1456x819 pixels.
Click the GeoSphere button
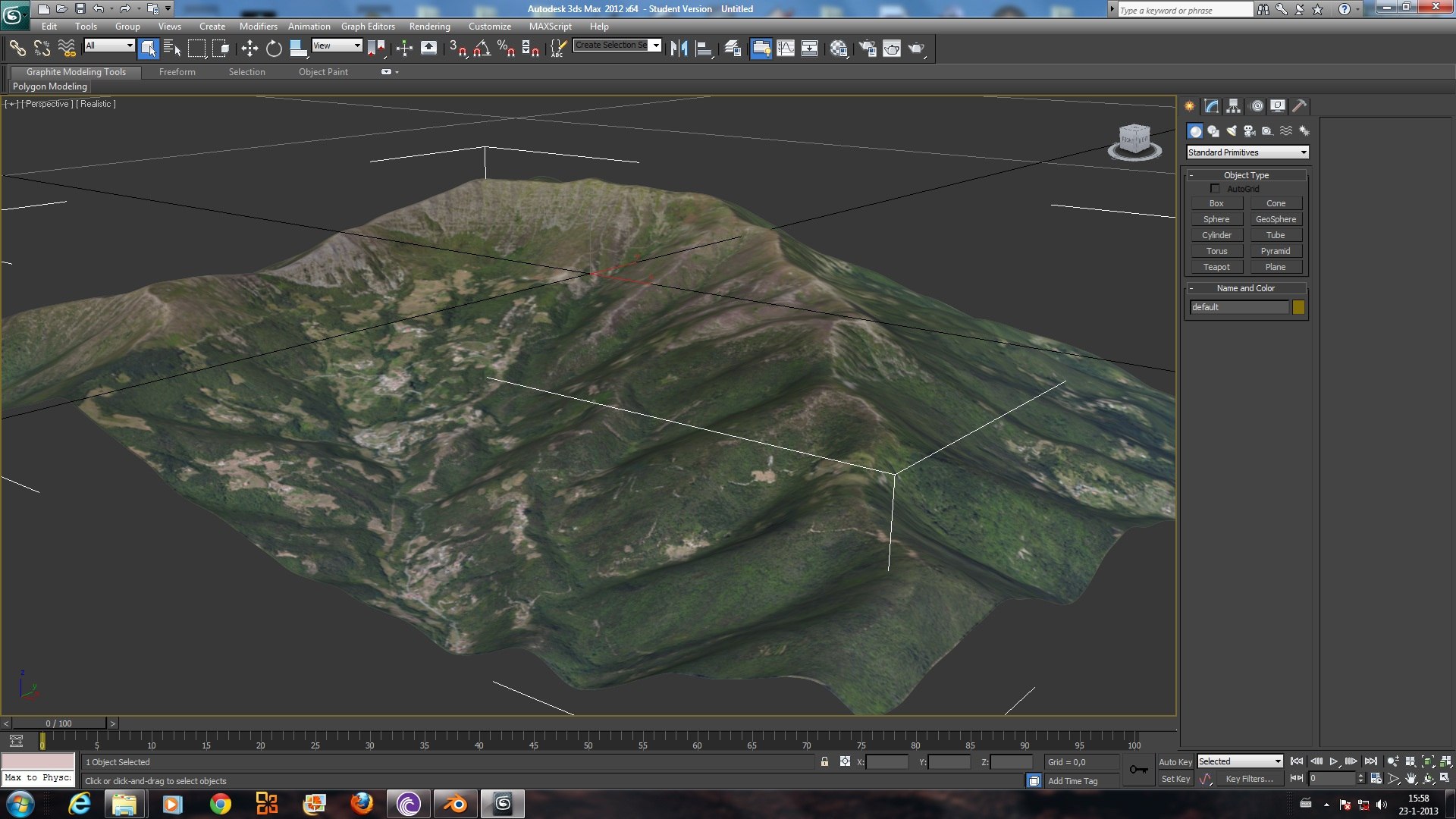click(1276, 219)
